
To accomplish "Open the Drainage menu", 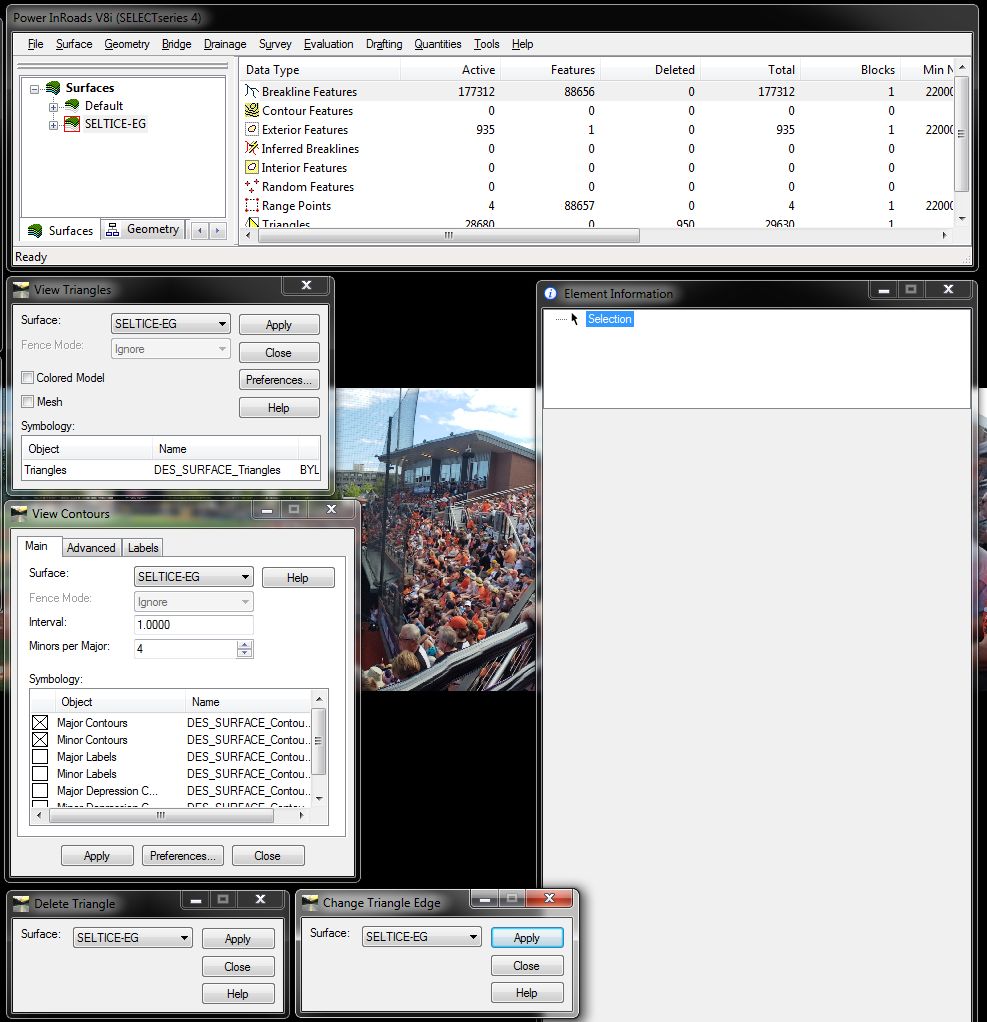I will point(224,43).
